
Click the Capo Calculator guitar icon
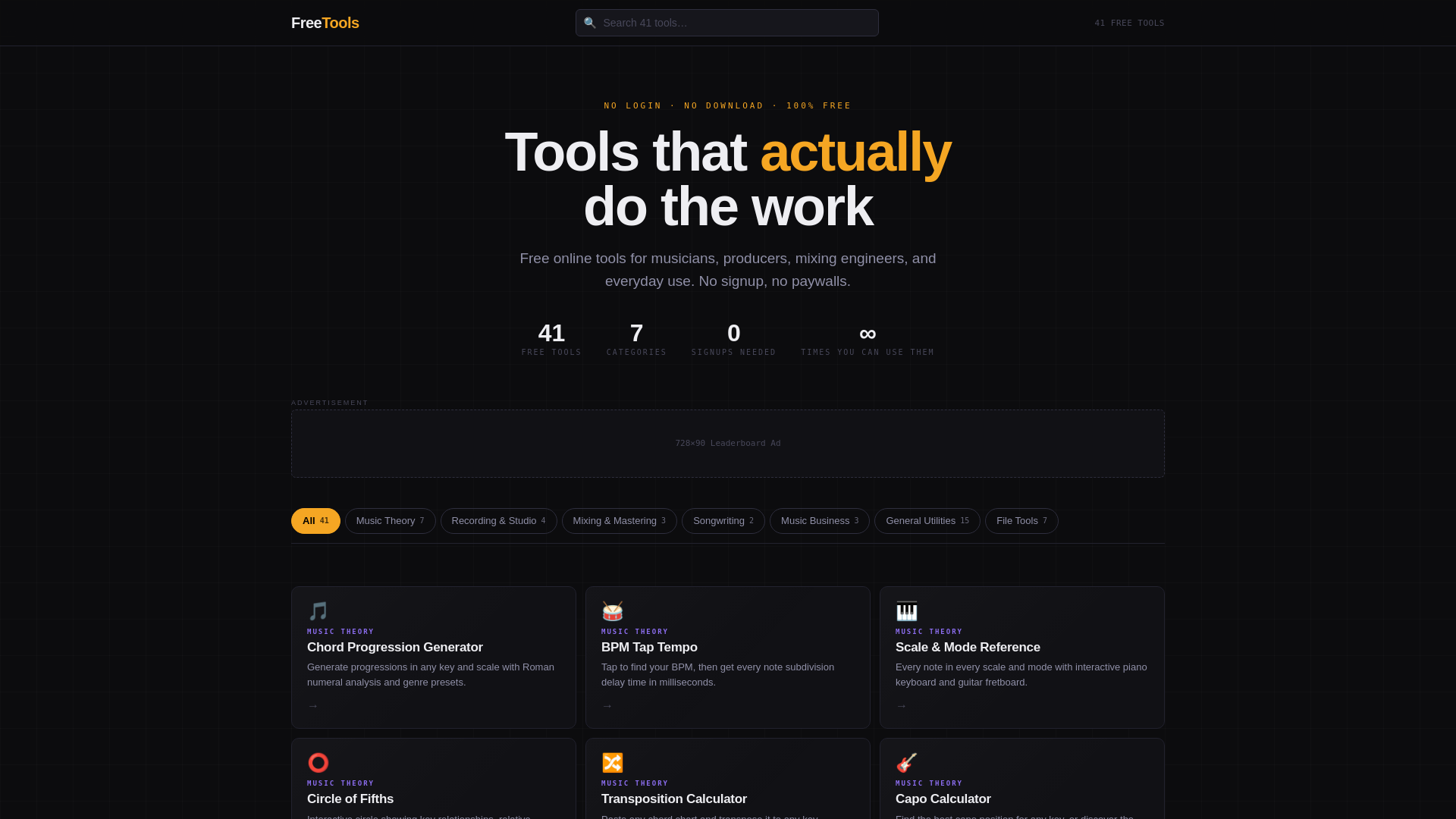tap(906, 763)
